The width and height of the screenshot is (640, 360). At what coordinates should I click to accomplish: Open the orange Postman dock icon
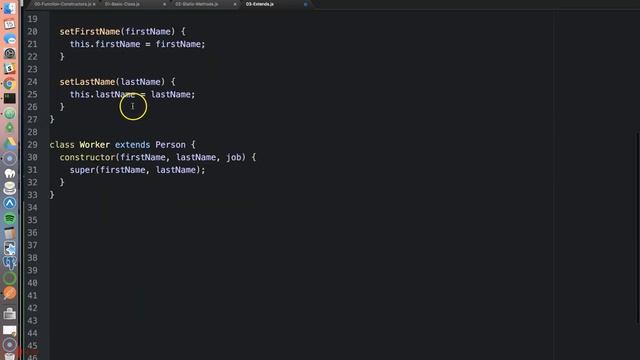(x=9, y=293)
